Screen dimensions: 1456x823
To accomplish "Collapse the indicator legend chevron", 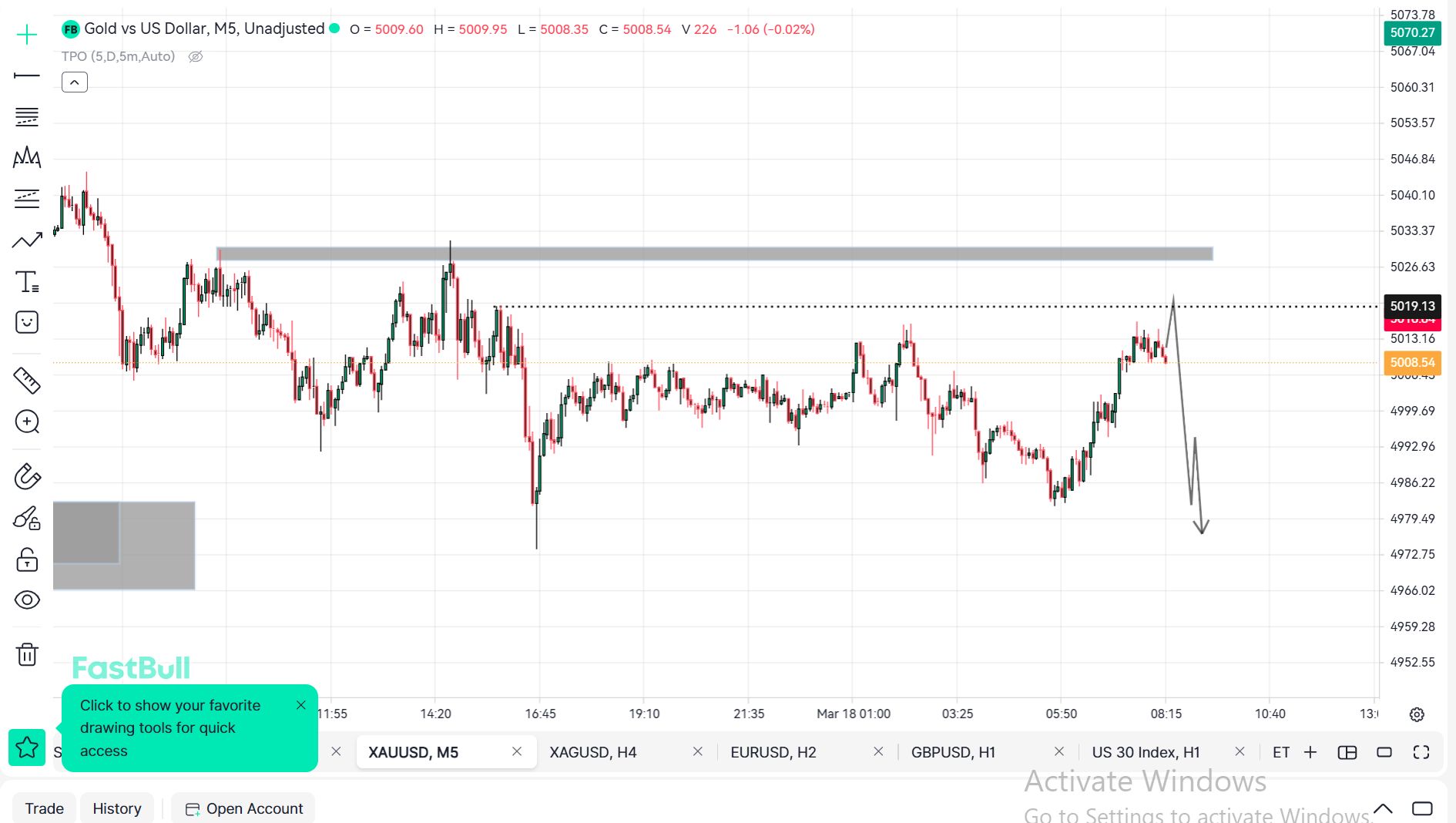I will (75, 82).
